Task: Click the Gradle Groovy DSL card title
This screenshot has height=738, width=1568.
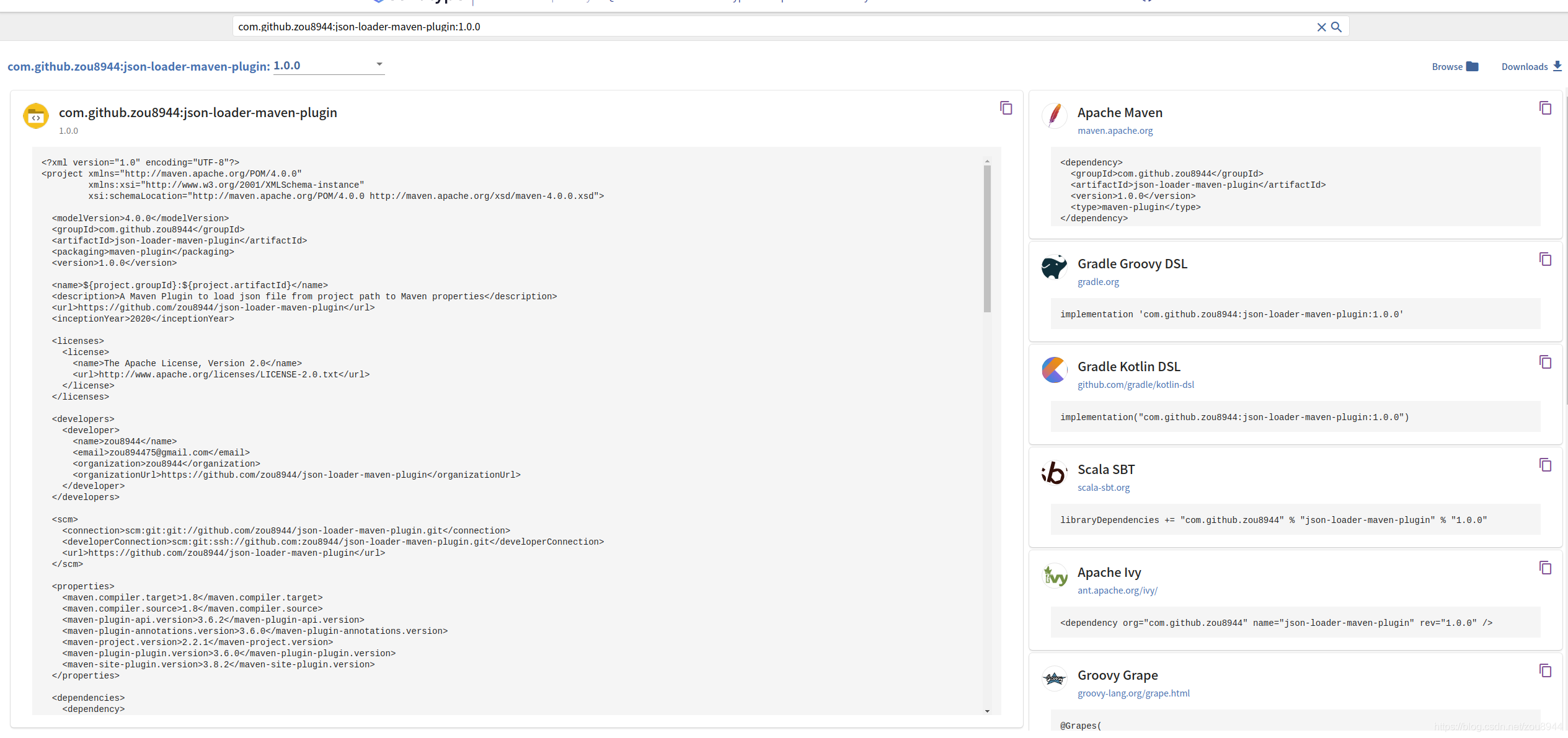Action: point(1132,264)
